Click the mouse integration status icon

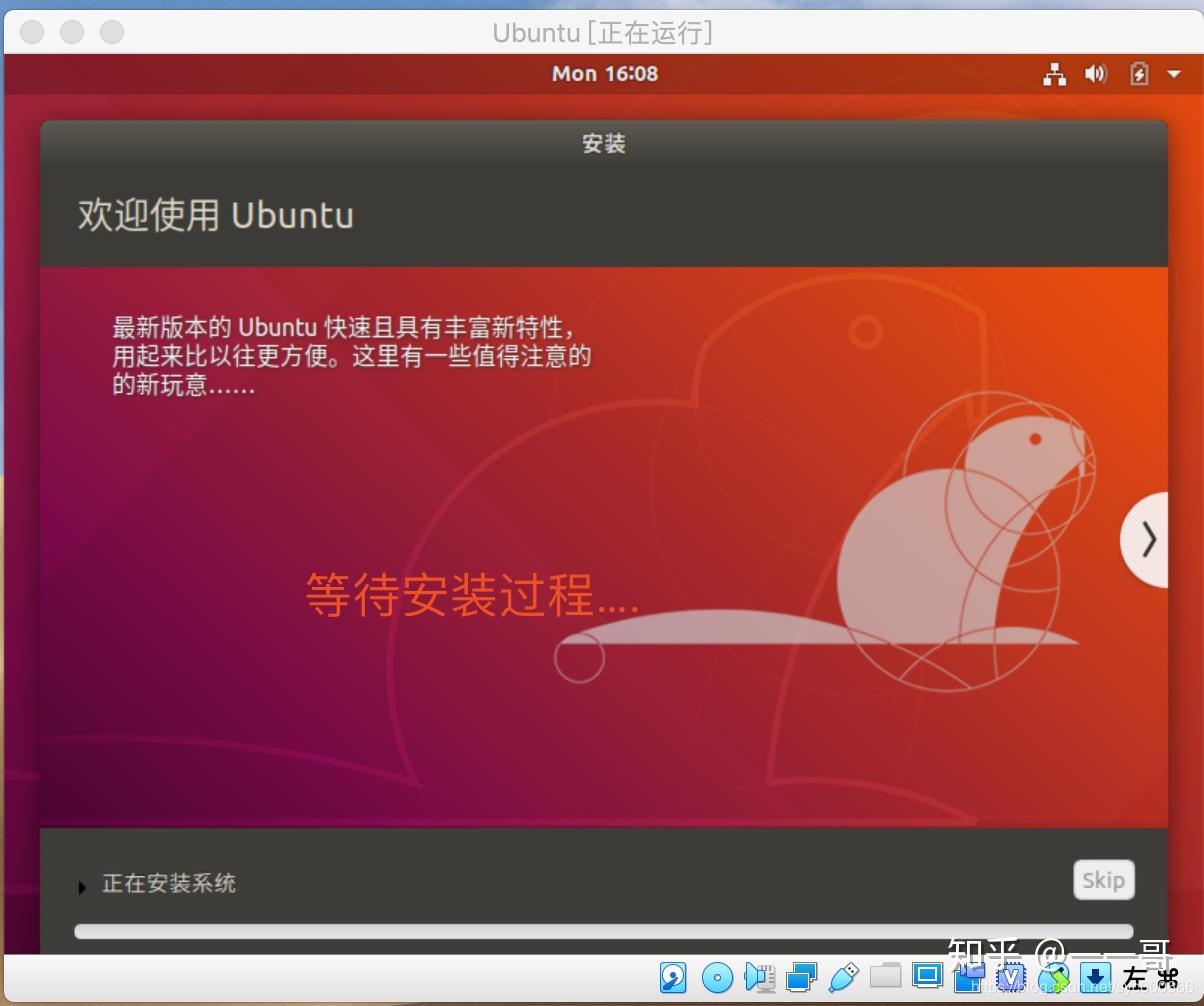click(x=1053, y=977)
